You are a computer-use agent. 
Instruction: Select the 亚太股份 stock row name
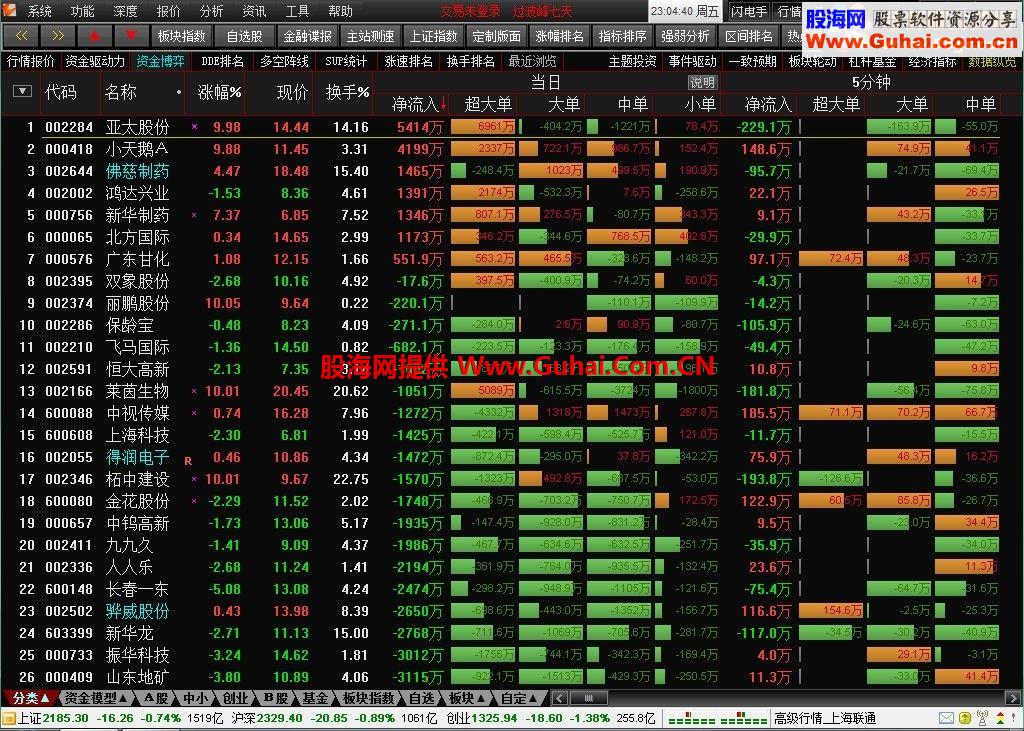[x=137, y=127]
